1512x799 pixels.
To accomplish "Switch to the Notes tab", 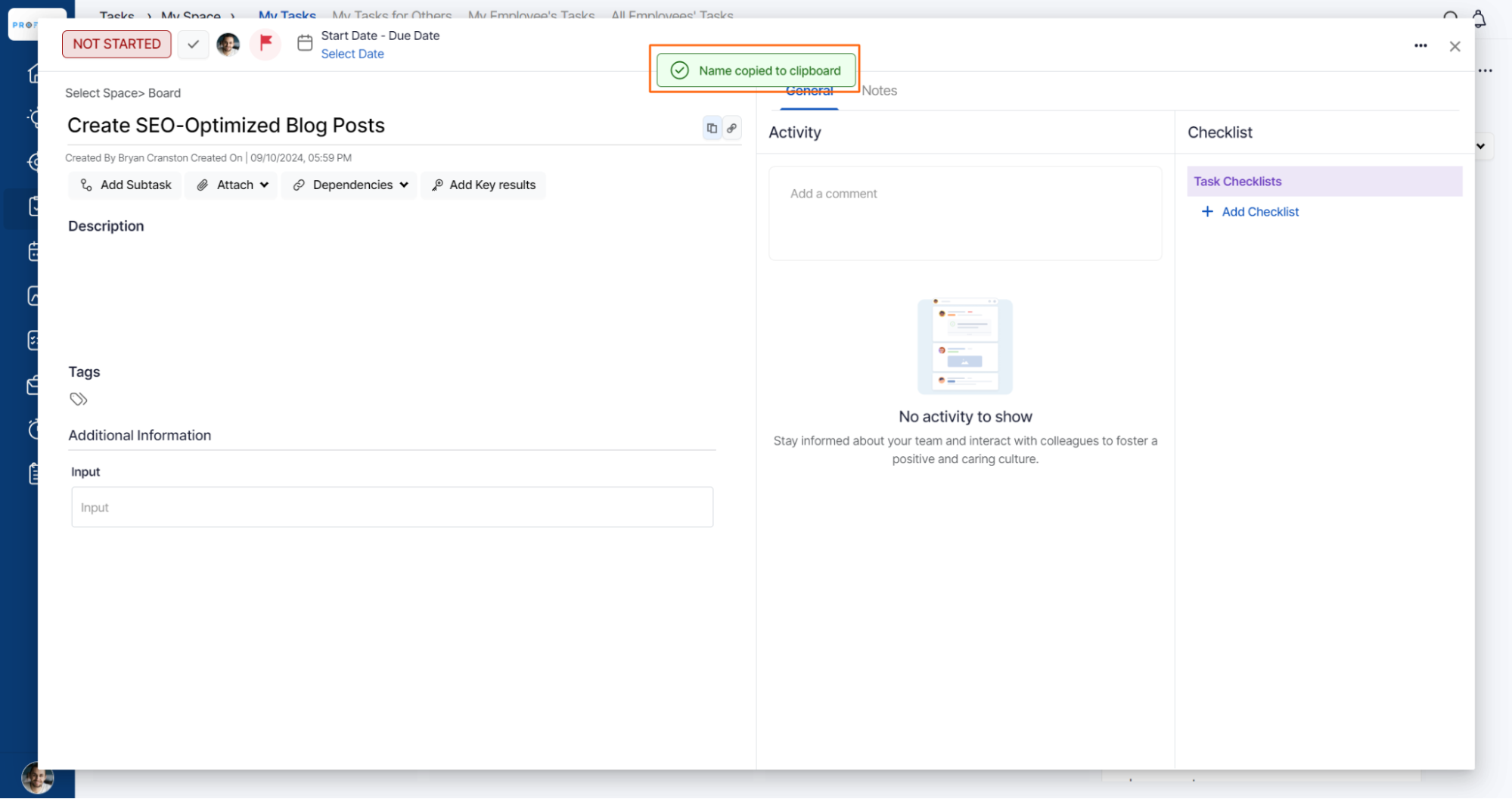I will tap(879, 91).
